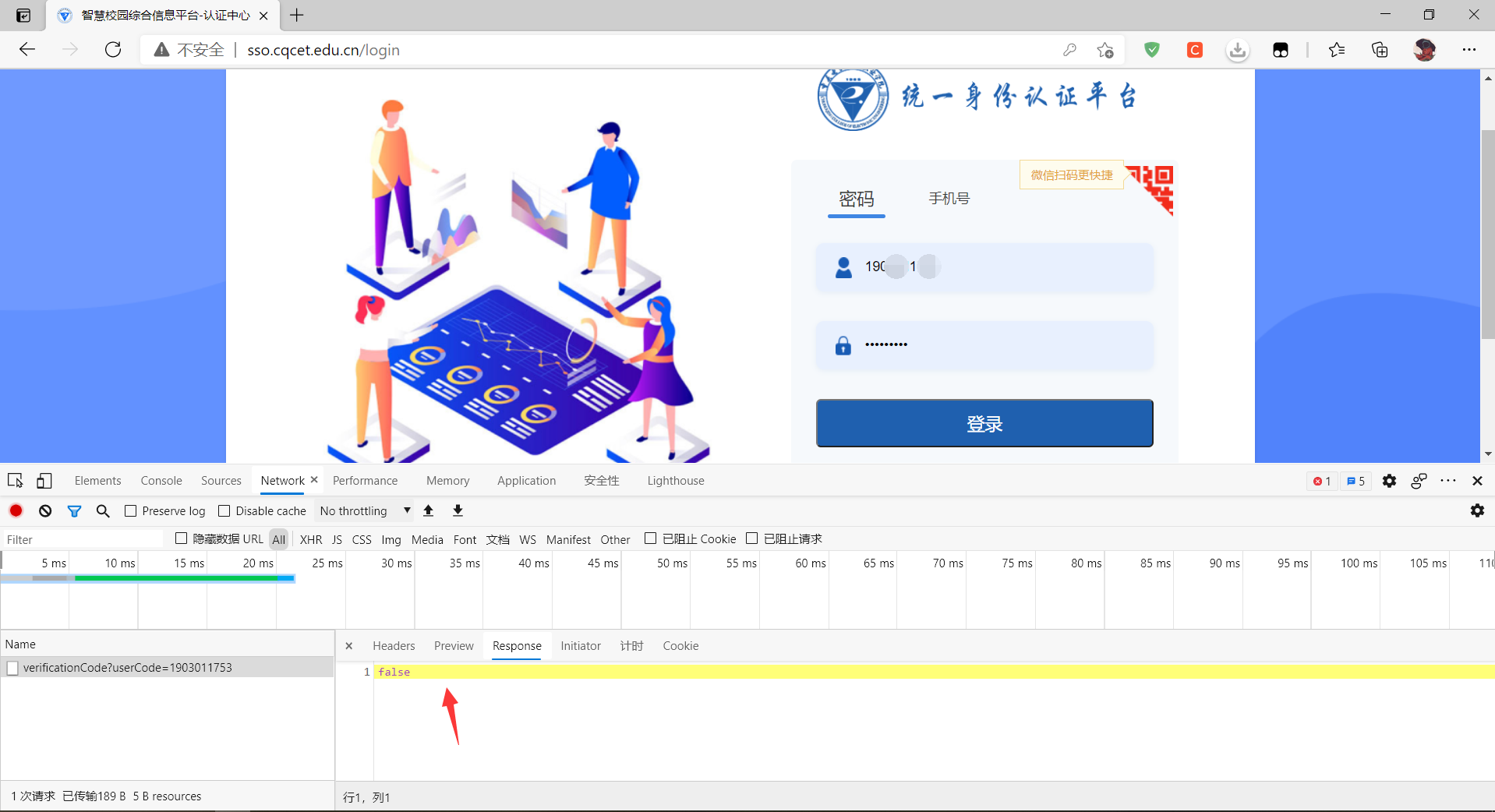Image resolution: width=1495 pixels, height=812 pixels.
Task: Export HAR file with download icon
Action: [458, 510]
